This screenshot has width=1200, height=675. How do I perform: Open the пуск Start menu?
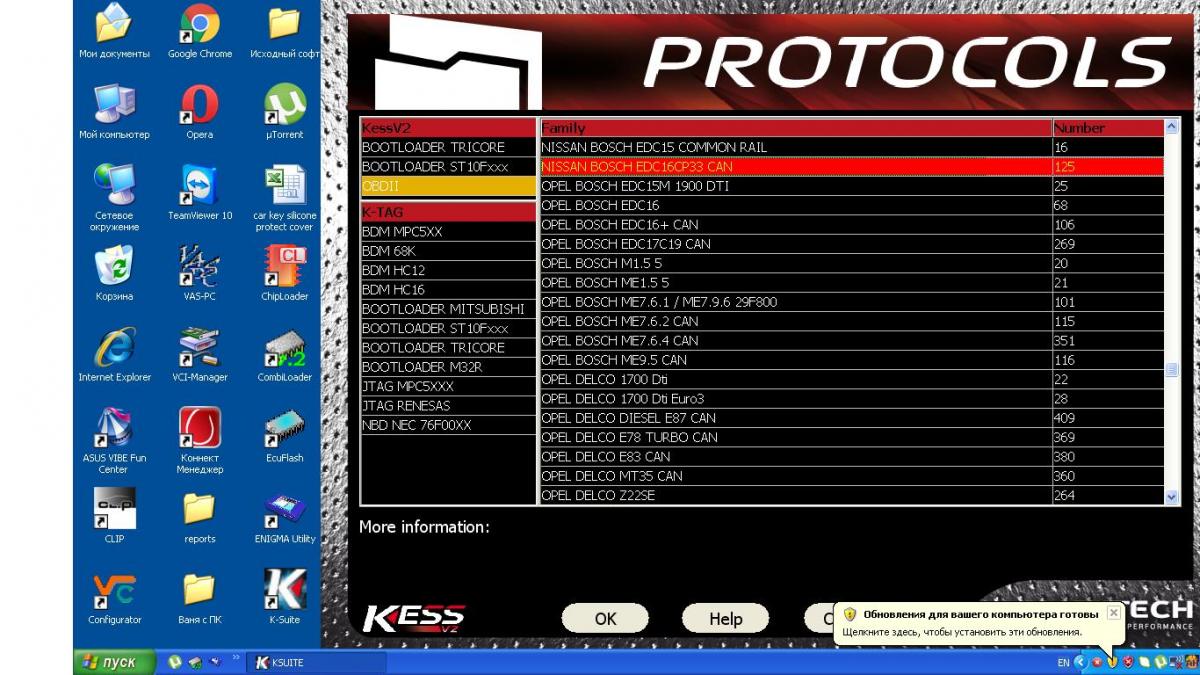pos(114,662)
